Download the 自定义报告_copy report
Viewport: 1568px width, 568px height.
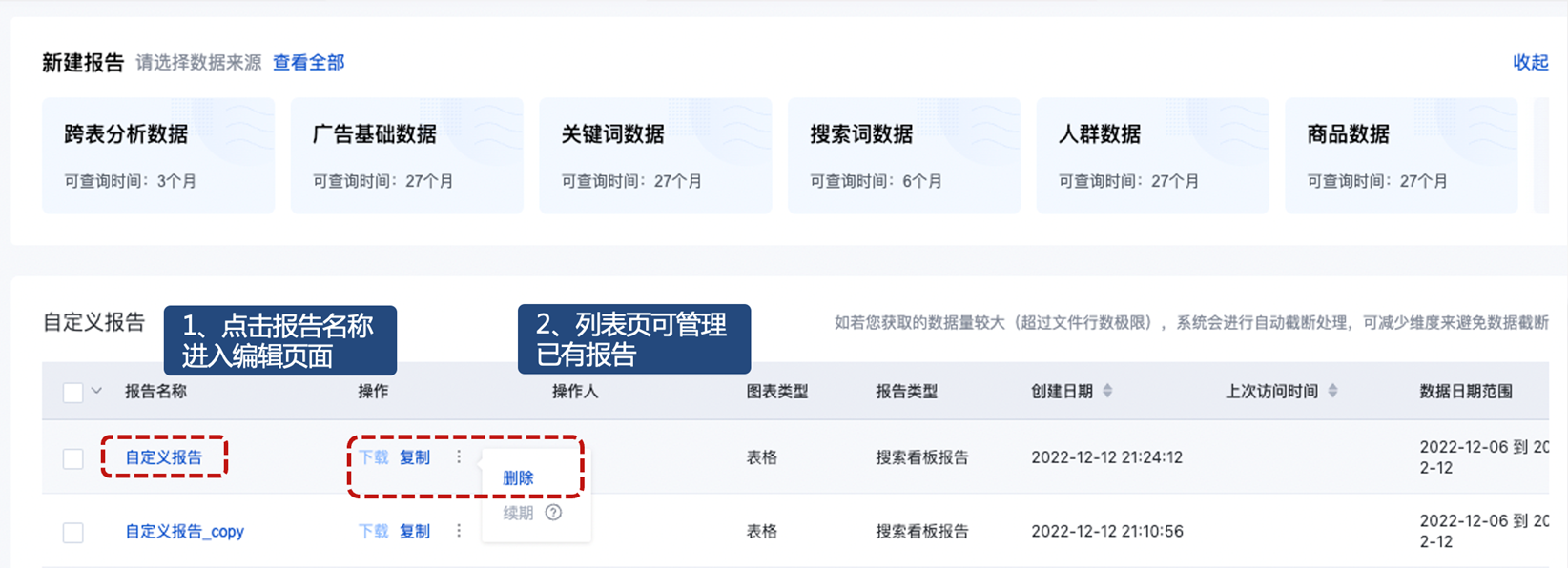(x=373, y=531)
